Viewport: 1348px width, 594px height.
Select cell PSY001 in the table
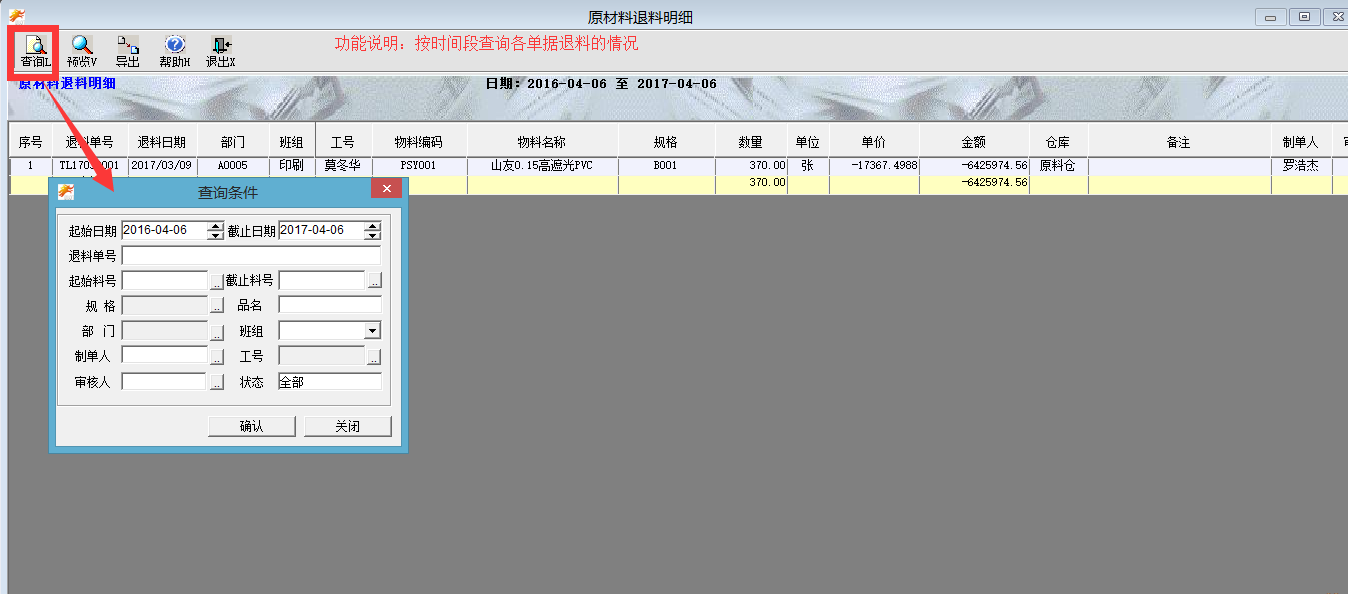pyautogui.click(x=418, y=166)
